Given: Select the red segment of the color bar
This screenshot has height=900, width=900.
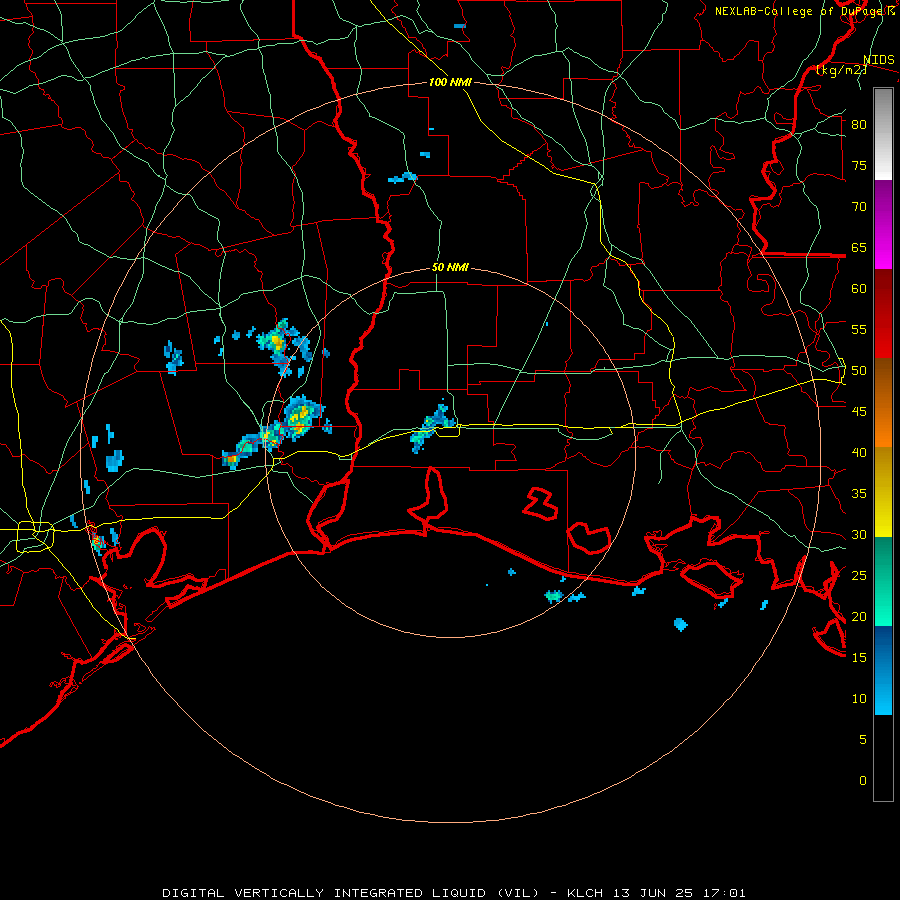Looking at the screenshot, I should click(x=883, y=314).
